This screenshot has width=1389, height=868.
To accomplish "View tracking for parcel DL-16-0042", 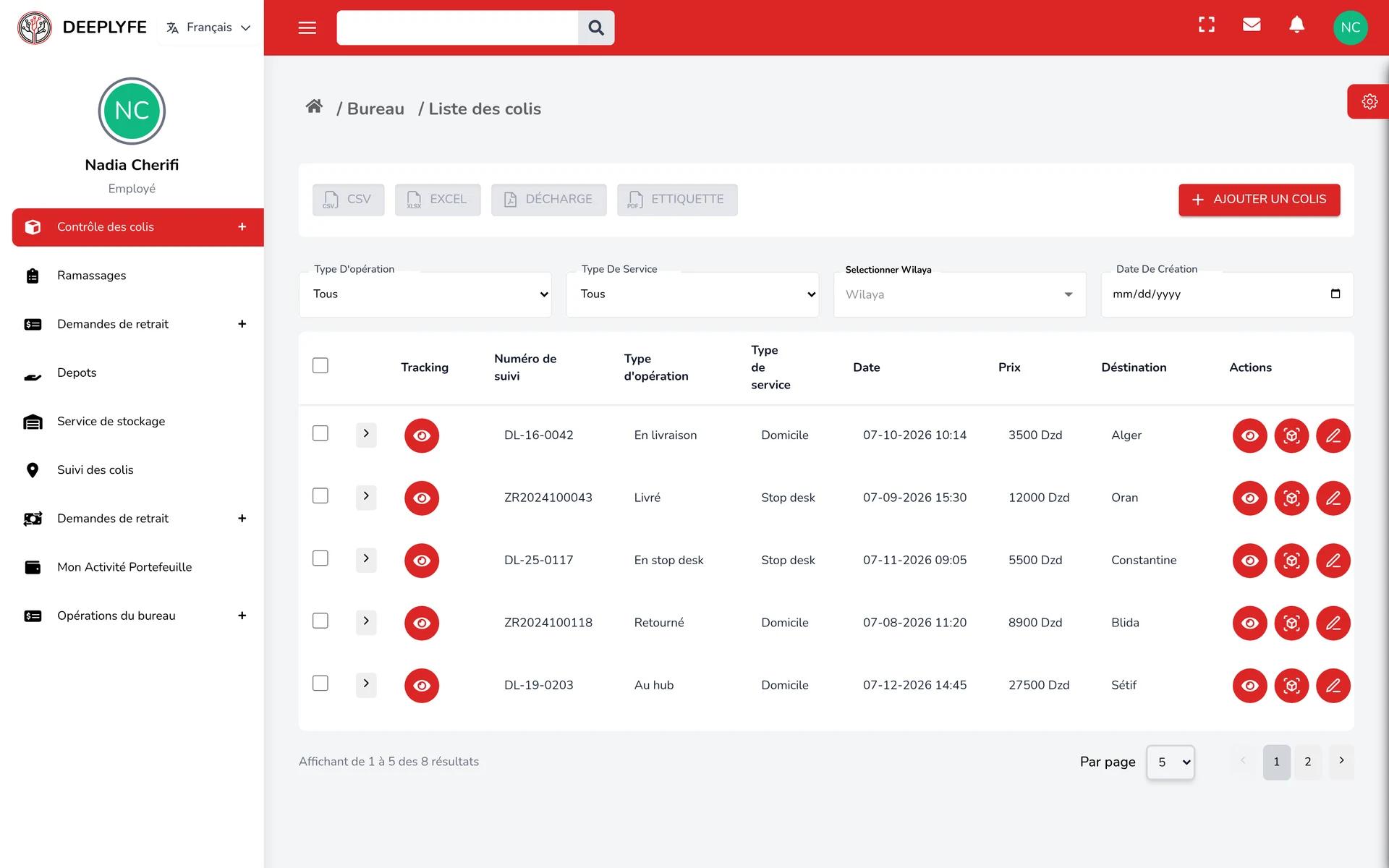I will pos(422,435).
